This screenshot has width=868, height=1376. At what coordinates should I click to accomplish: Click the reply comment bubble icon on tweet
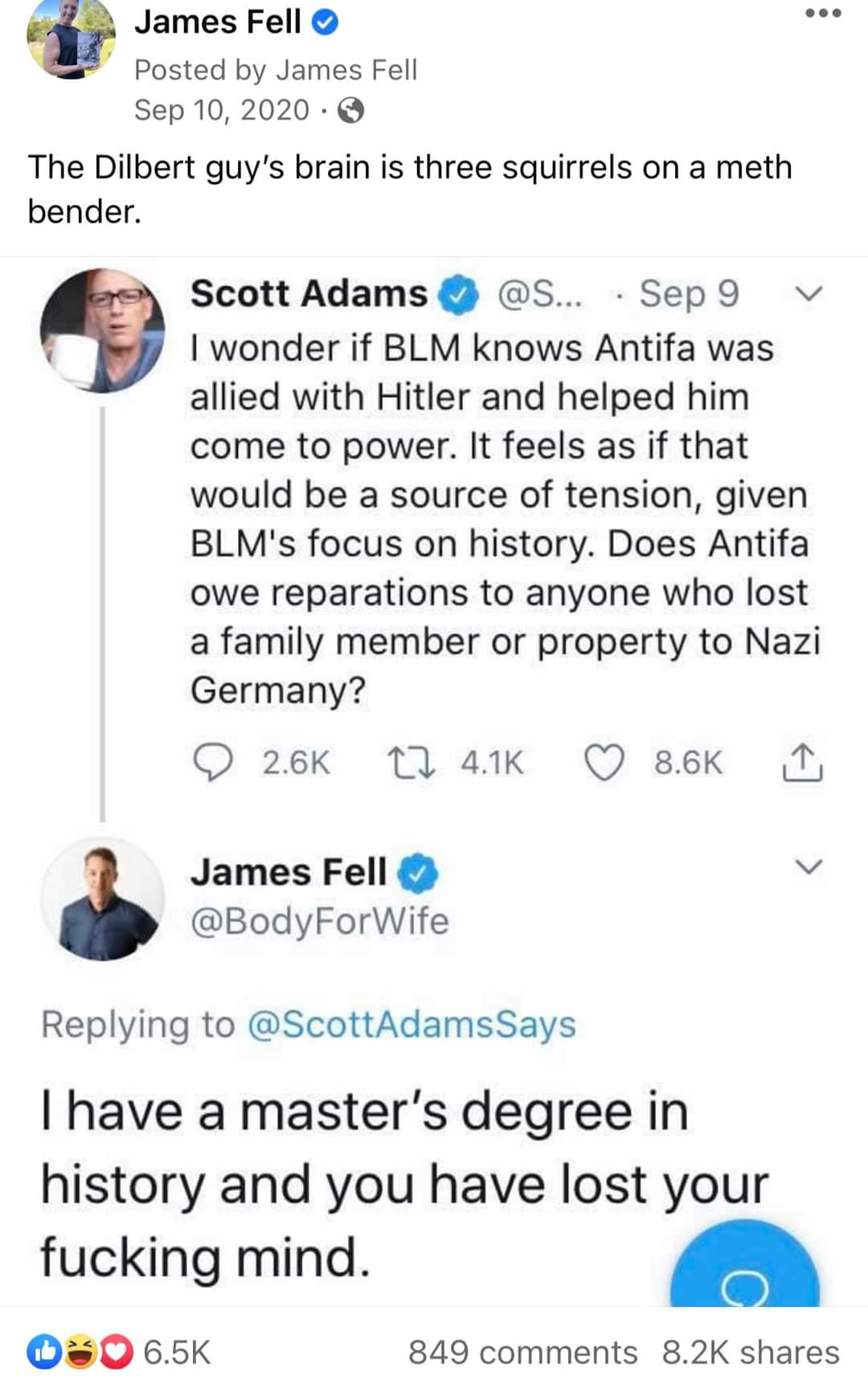click(x=213, y=762)
